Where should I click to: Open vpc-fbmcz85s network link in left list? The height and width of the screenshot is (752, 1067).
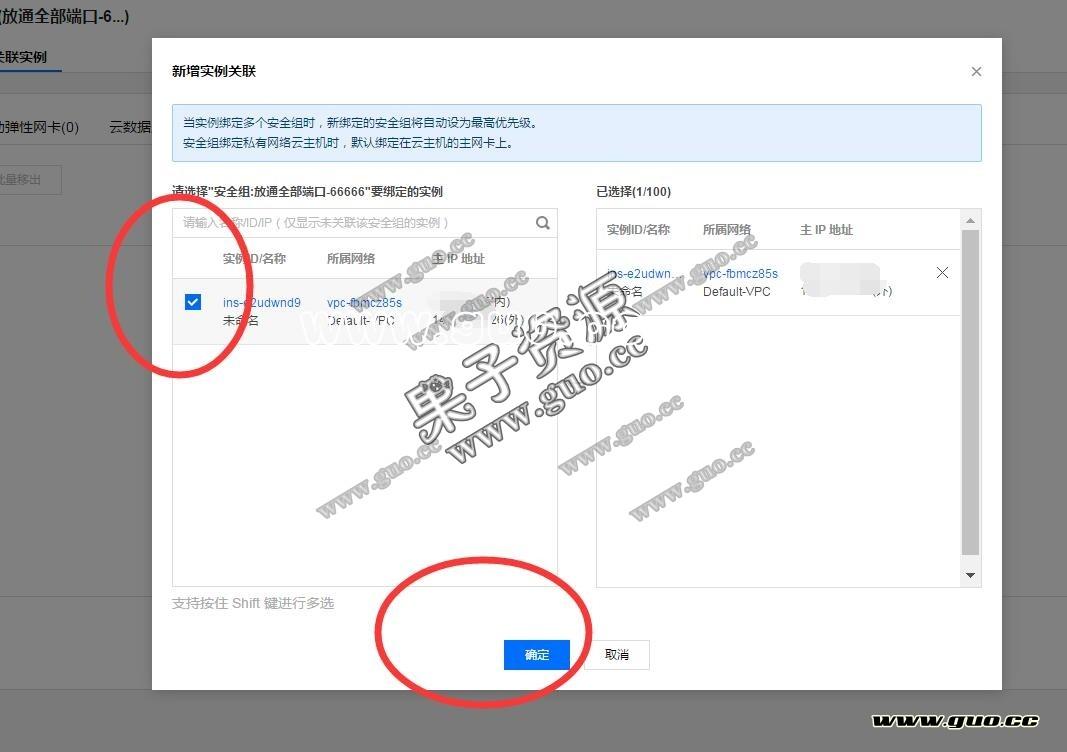[364, 302]
